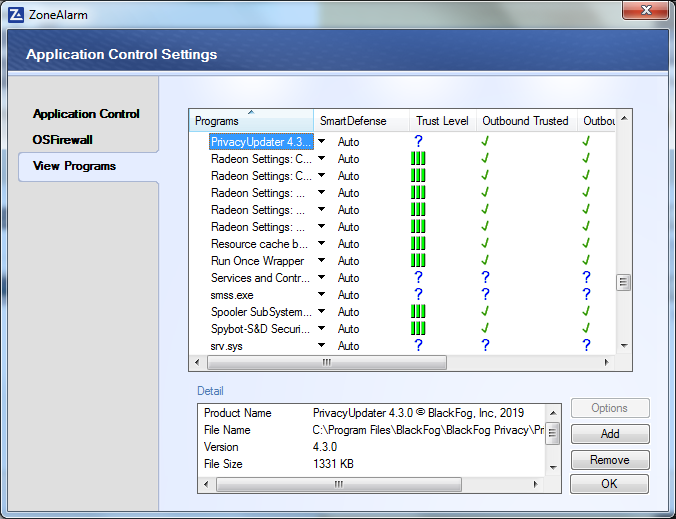Expand SmartDefense dropdown for srv.sys
This screenshot has width=676, height=519.
(322, 346)
